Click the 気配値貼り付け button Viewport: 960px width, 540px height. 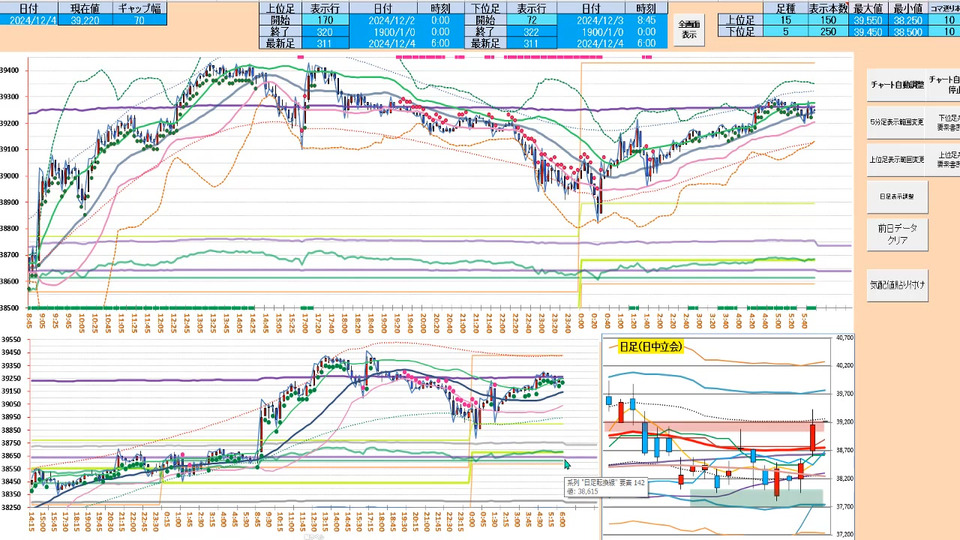point(898,285)
